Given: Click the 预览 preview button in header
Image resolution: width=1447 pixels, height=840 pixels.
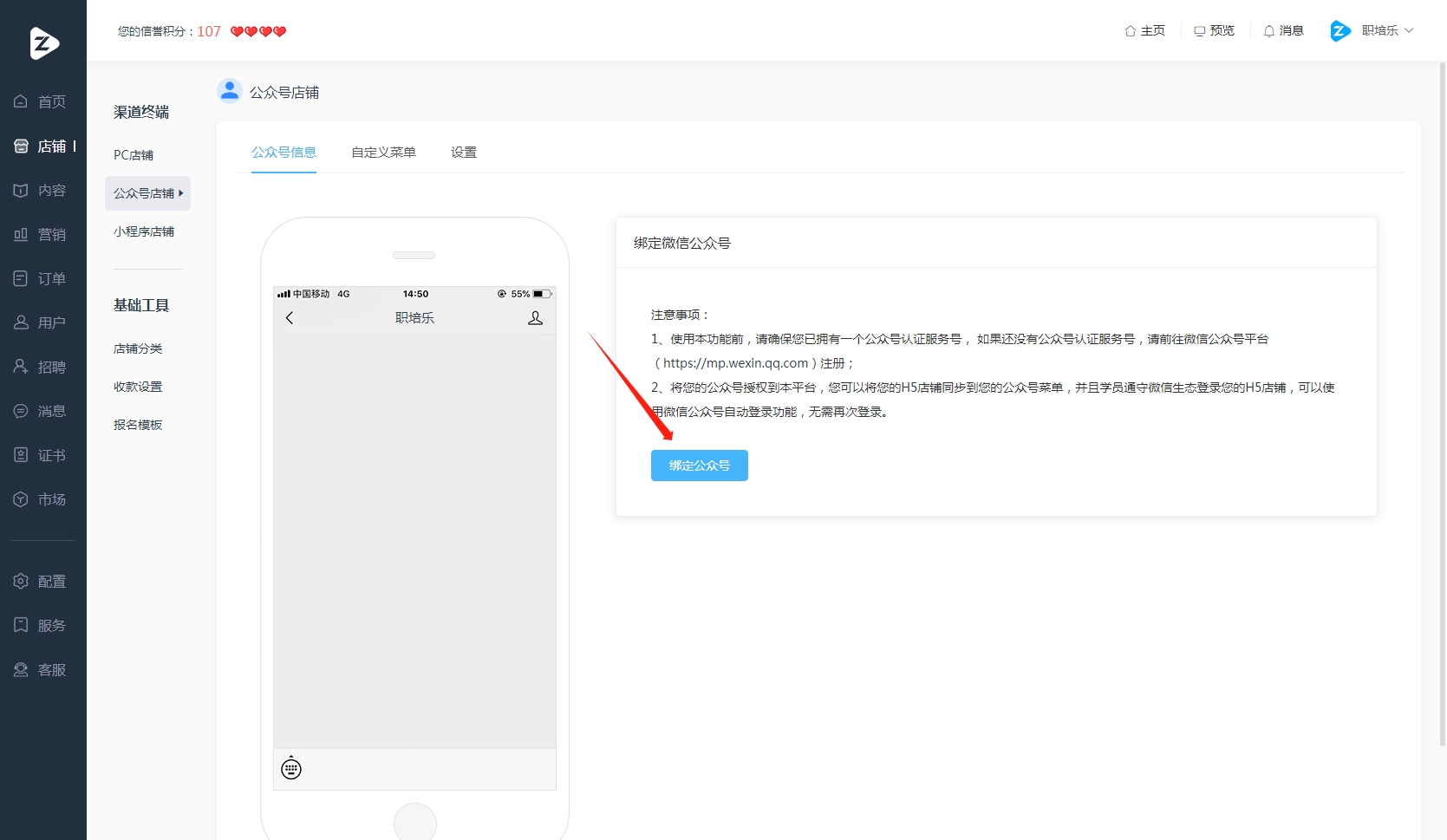Looking at the screenshot, I should pos(1214,30).
